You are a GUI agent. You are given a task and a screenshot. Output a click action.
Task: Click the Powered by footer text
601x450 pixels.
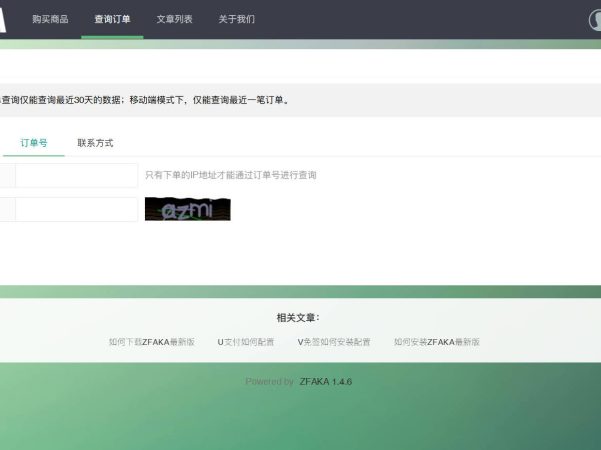pyautogui.click(x=269, y=382)
